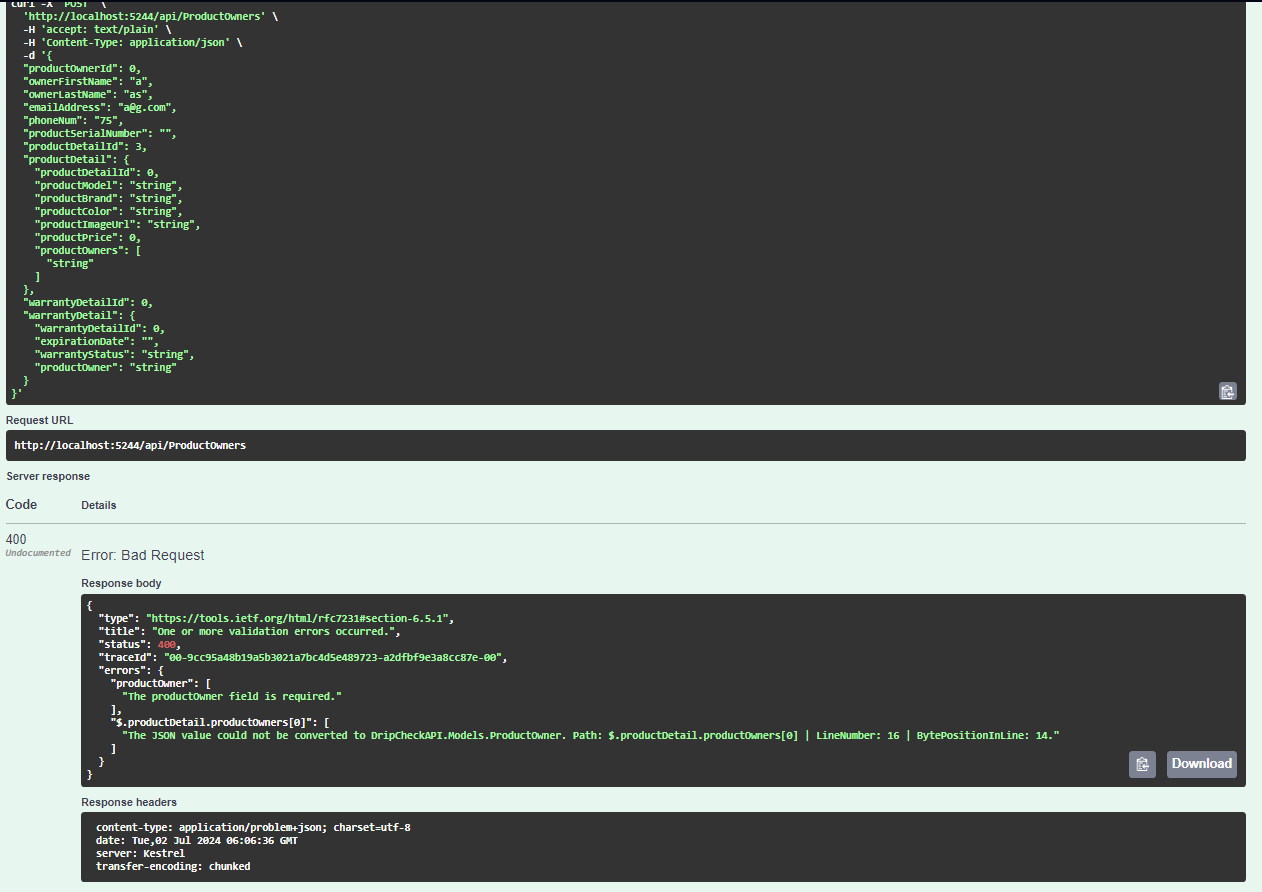The width and height of the screenshot is (1262, 892).
Task: Click the Content-Type header line in curl
Action: click(x=132, y=42)
